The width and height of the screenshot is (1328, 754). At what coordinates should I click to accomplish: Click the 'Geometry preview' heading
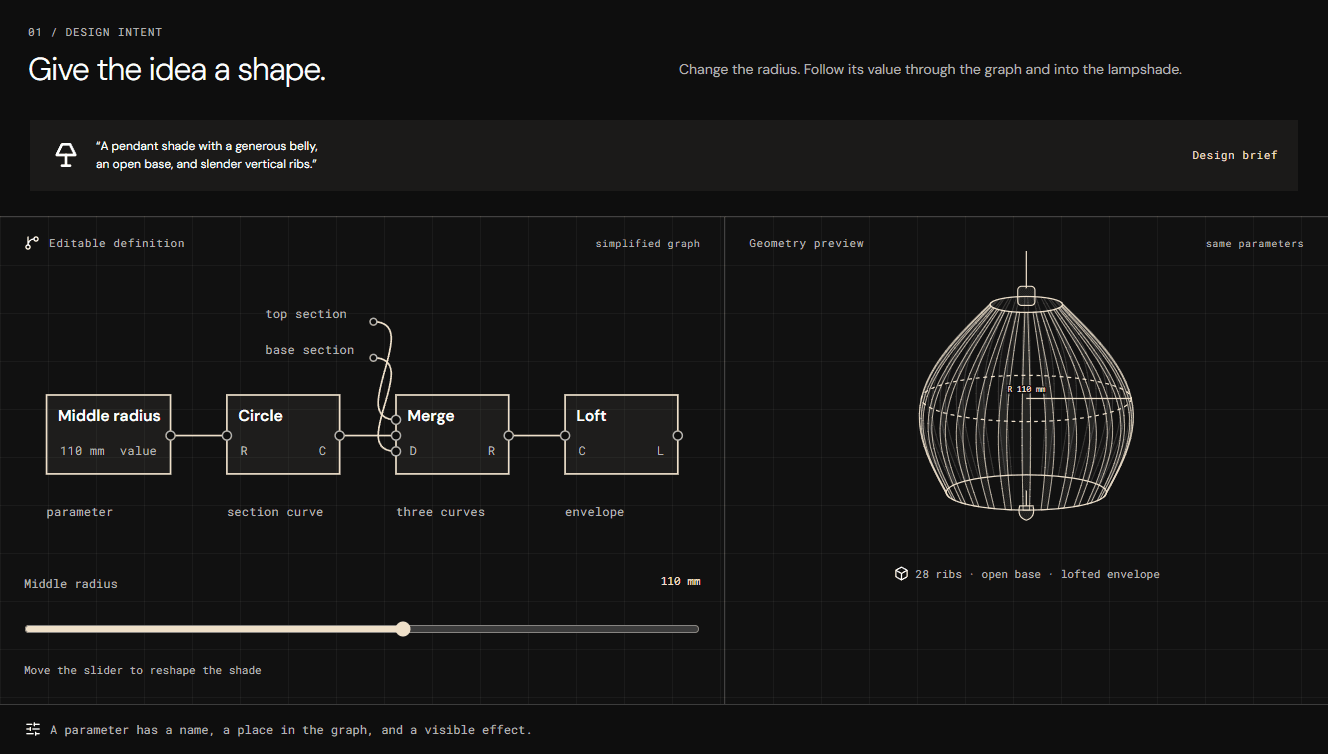806,243
